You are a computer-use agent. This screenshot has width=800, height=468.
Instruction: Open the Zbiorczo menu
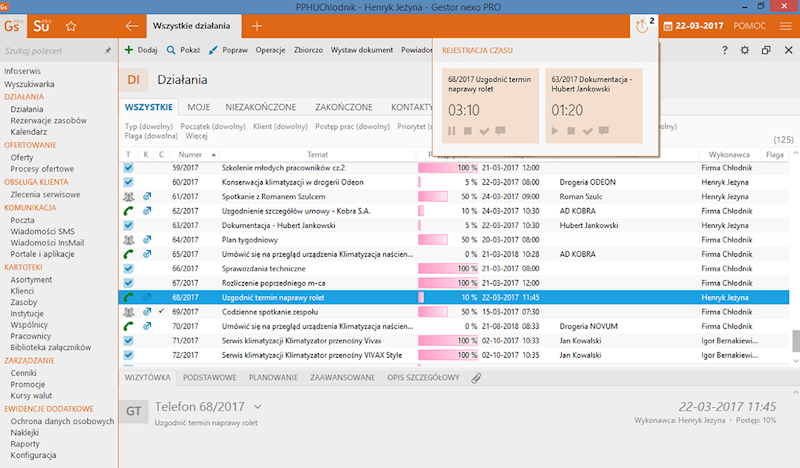click(308, 50)
